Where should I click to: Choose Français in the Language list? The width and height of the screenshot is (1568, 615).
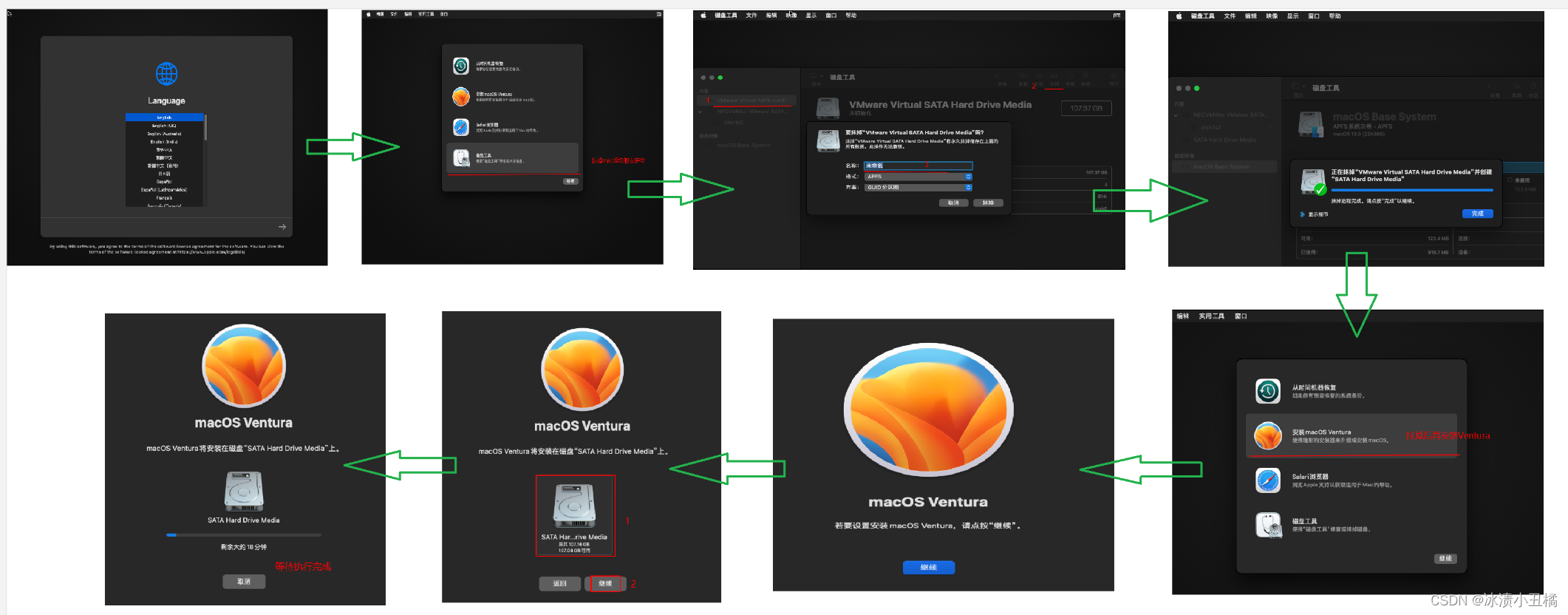click(164, 197)
